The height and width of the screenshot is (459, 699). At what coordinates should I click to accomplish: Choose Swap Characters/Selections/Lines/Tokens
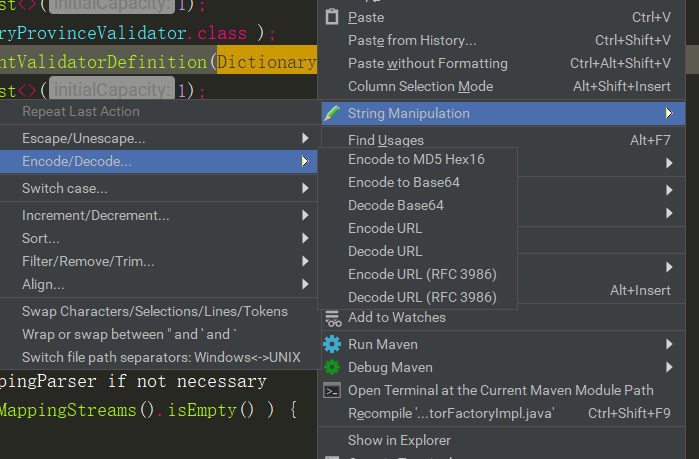tap(158, 311)
